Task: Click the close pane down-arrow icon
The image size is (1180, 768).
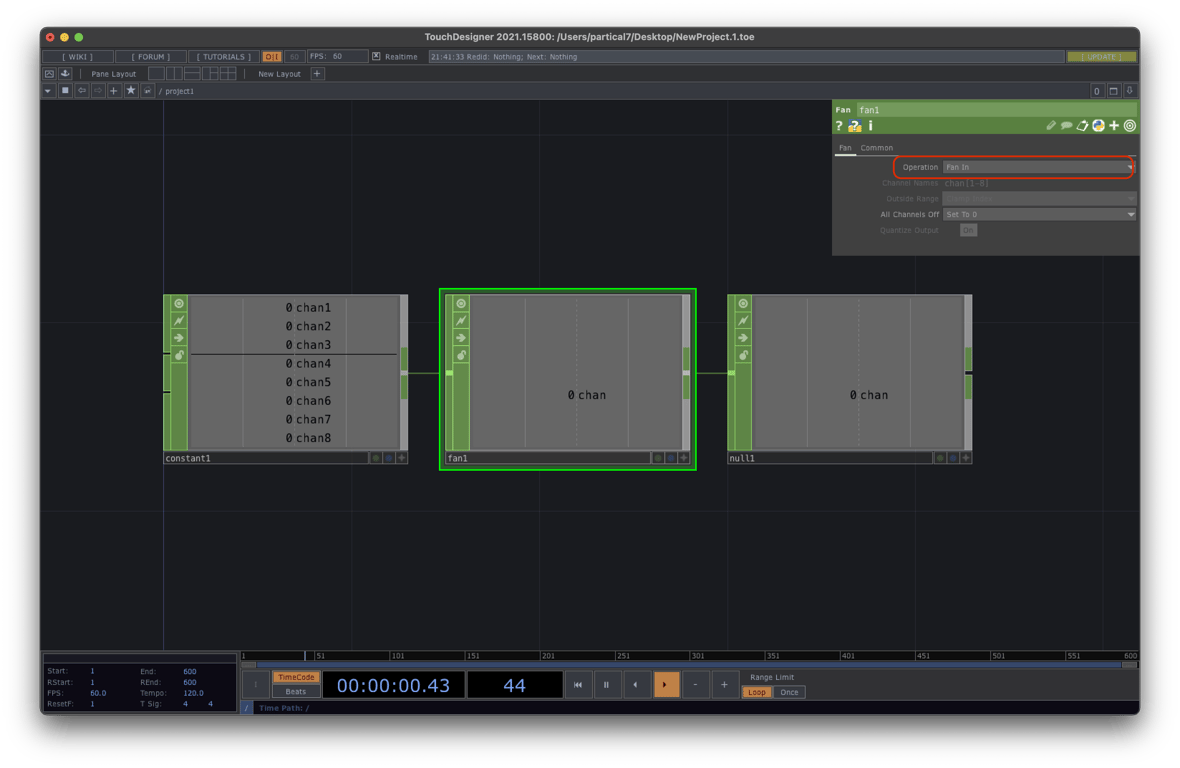Action: click(1130, 91)
